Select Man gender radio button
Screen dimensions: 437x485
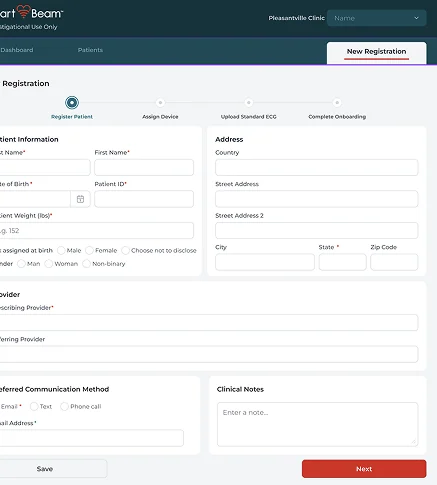[21, 264]
